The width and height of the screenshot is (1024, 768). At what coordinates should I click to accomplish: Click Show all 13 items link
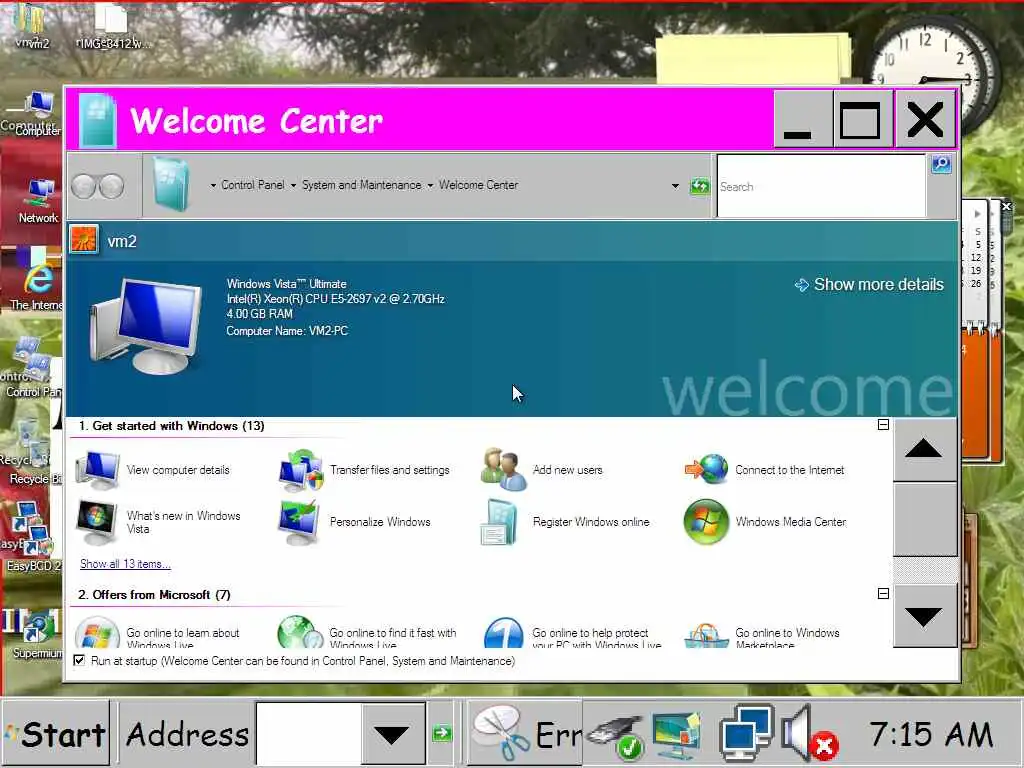[x=125, y=564]
